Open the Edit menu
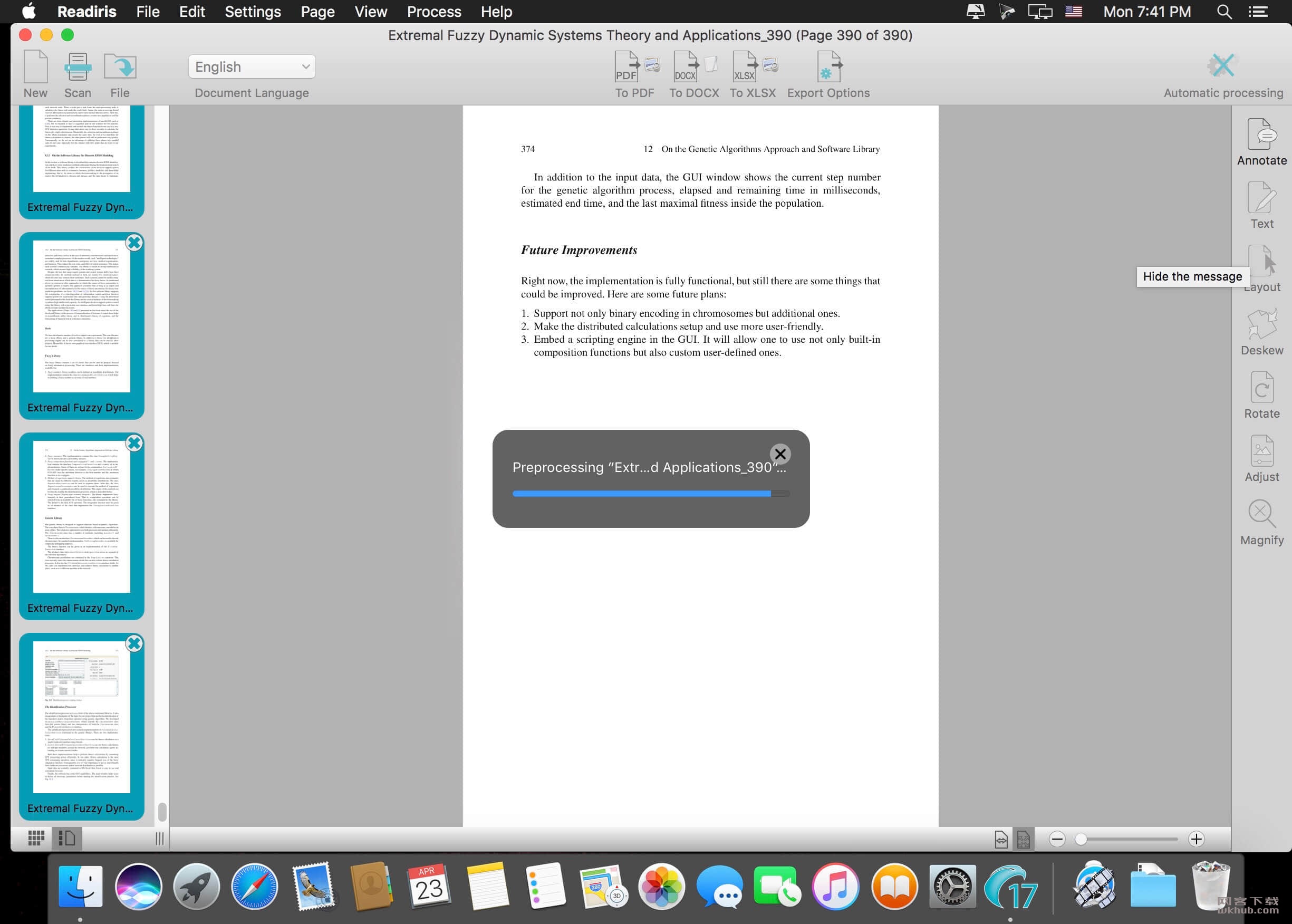Image resolution: width=1292 pixels, height=924 pixels. 192,12
